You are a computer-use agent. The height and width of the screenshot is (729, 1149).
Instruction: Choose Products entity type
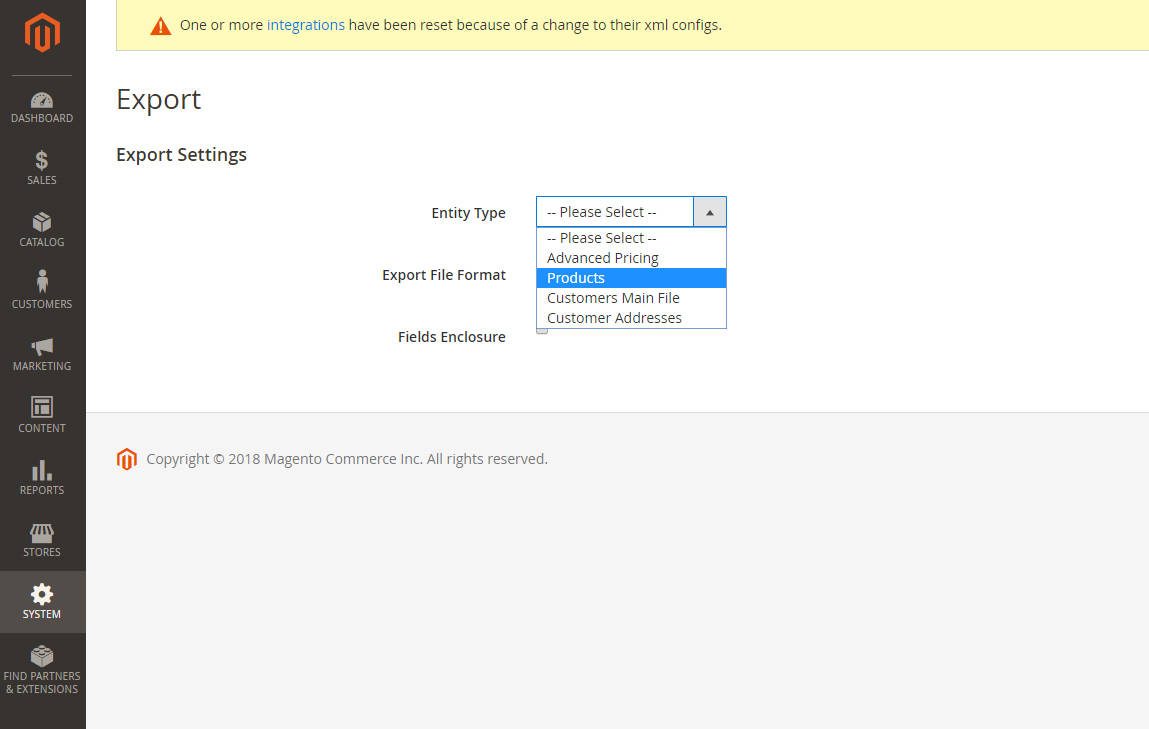631,278
